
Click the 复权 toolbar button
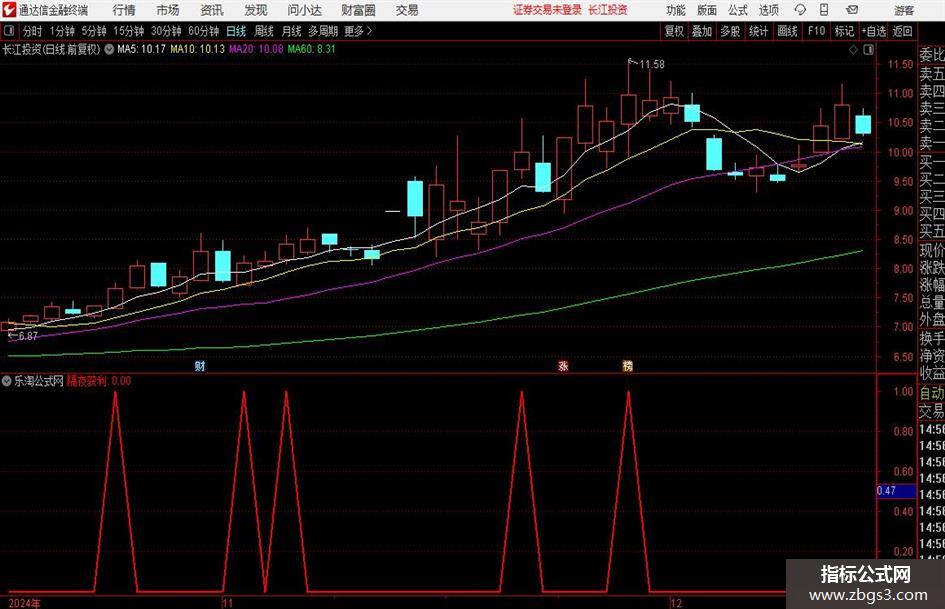point(674,31)
